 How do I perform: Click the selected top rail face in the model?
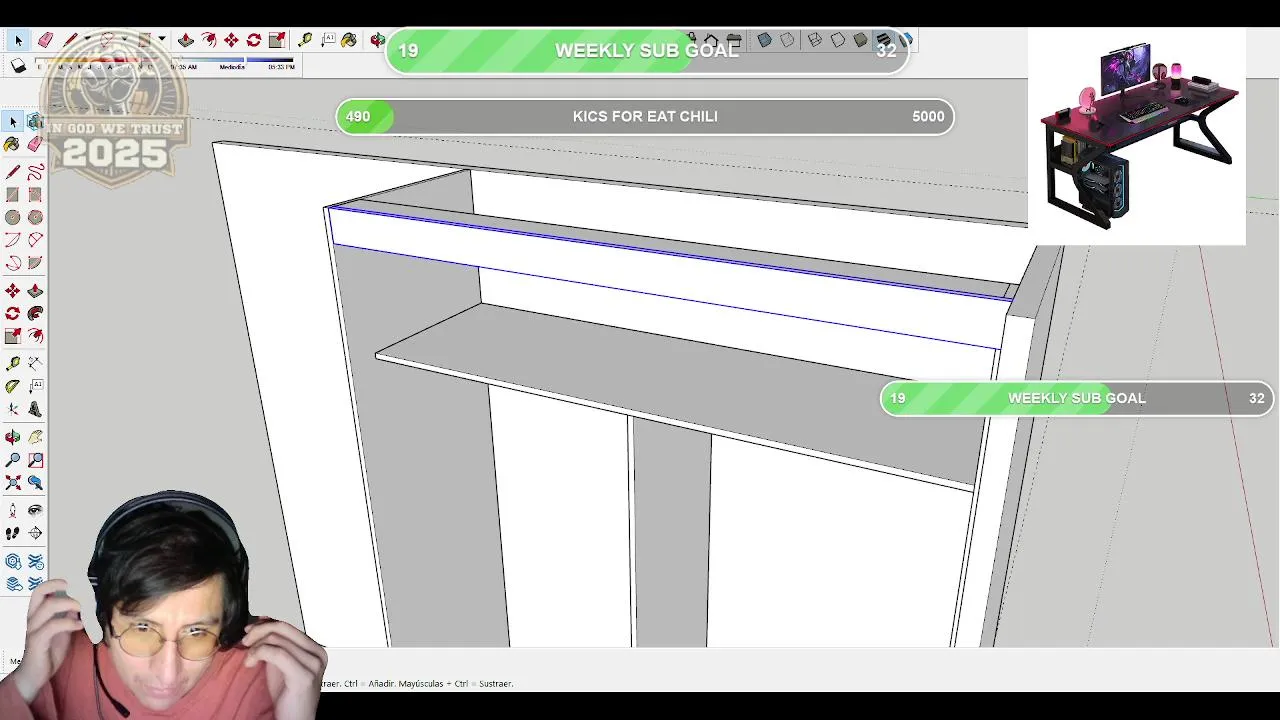pos(665,277)
